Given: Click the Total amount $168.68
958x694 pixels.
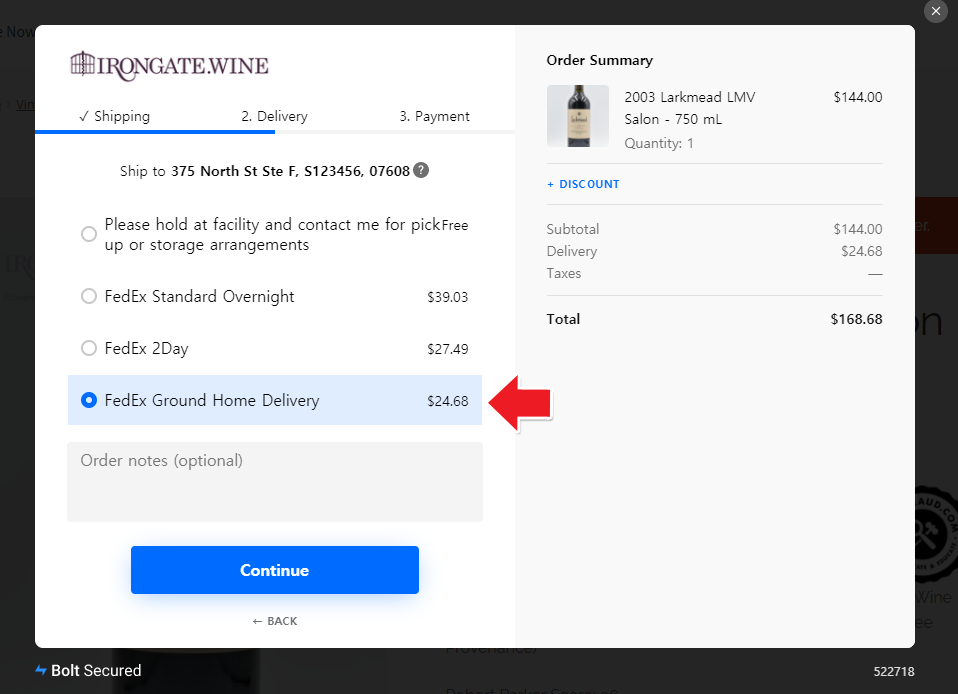Looking at the screenshot, I should (x=857, y=319).
